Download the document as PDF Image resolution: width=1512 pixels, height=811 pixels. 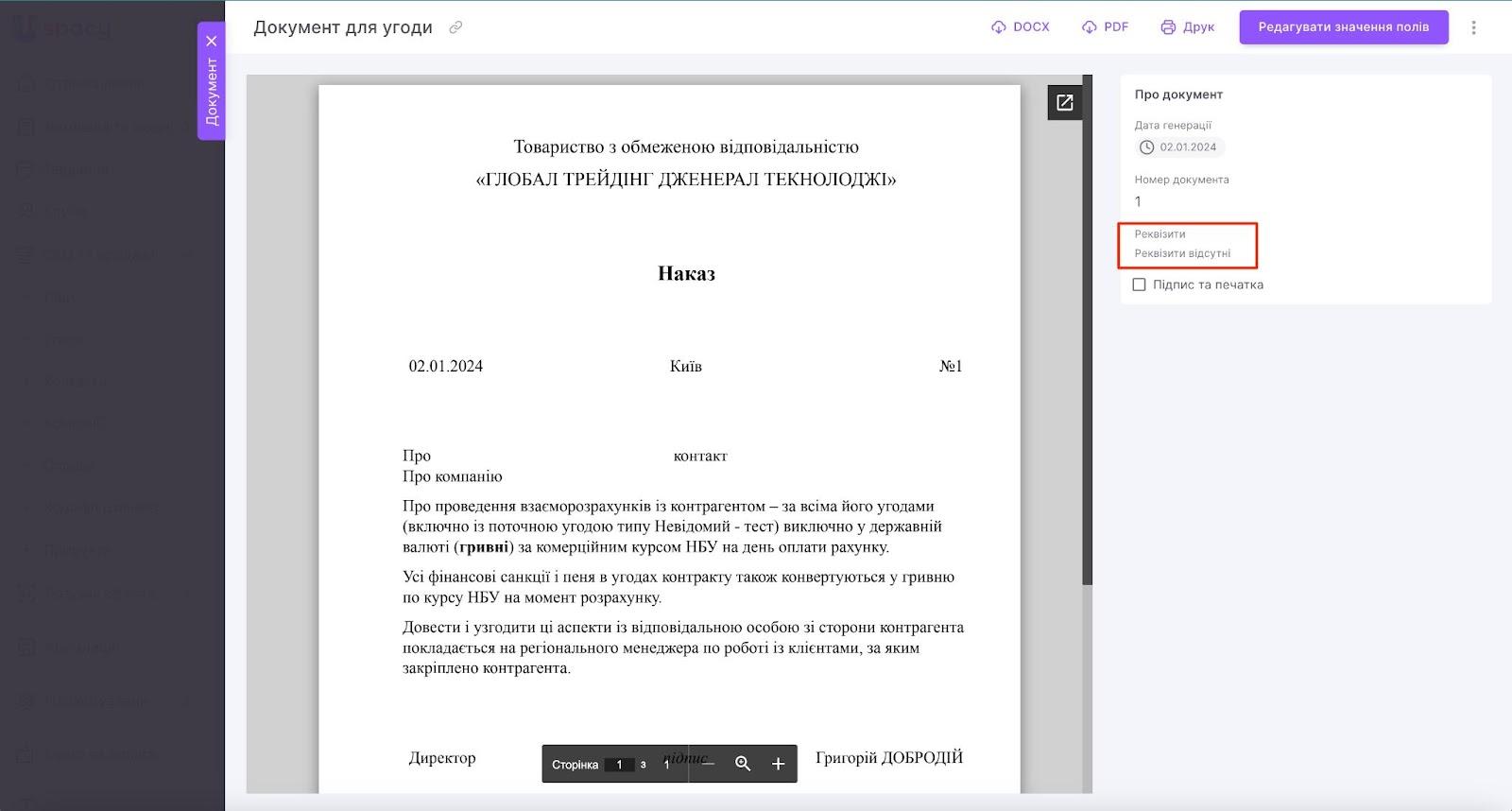pyautogui.click(x=1105, y=26)
